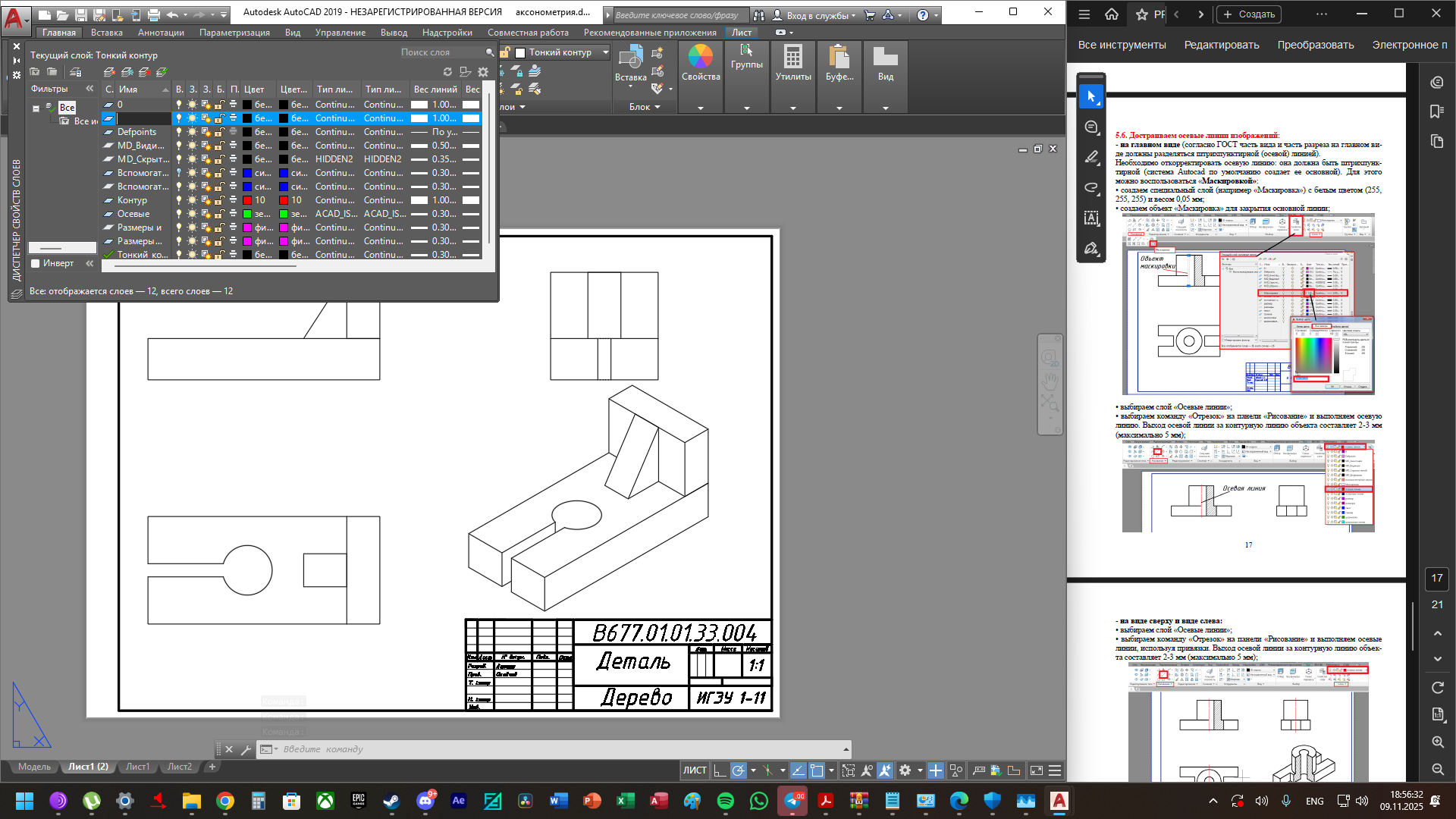Open the Аннотации ribbon tab
The image size is (1456, 819).
(161, 33)
